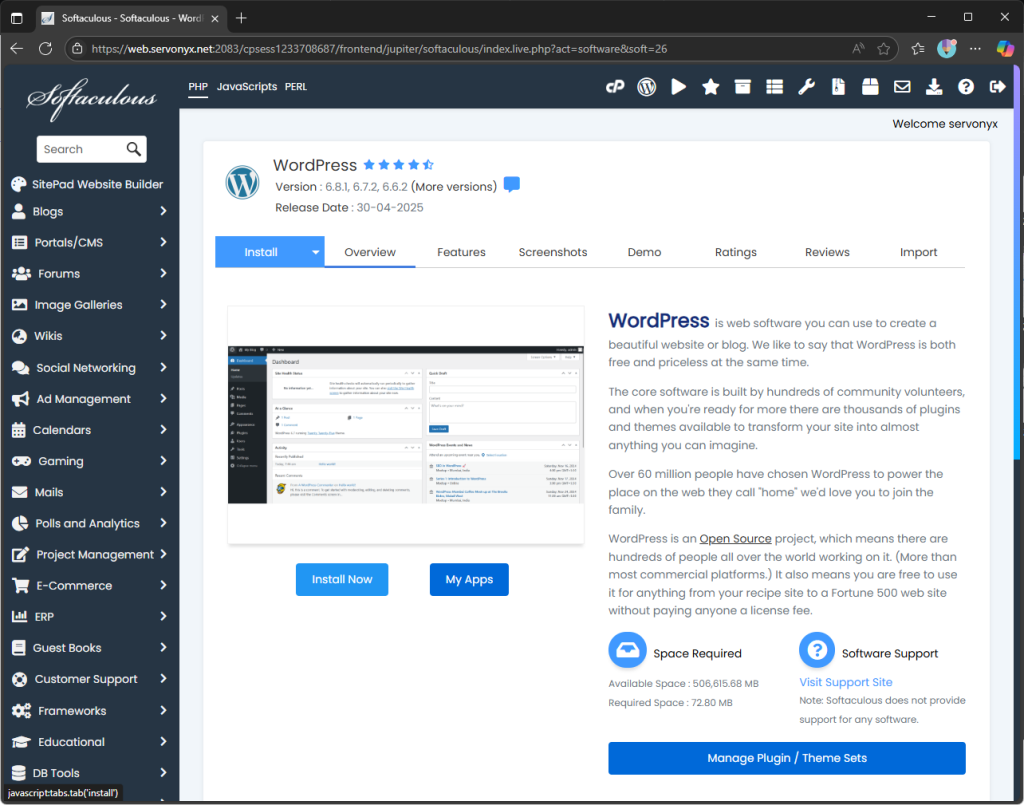Click the play-shaped demos icon
This screenshot has height=805, width=1024.
(x=679, y=87)
